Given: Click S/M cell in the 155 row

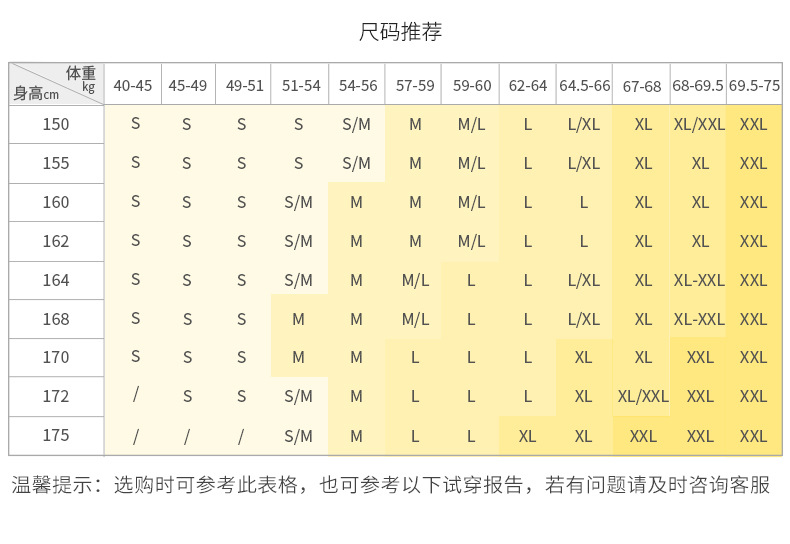Looking at the screenshot, I should pos(356,163).
